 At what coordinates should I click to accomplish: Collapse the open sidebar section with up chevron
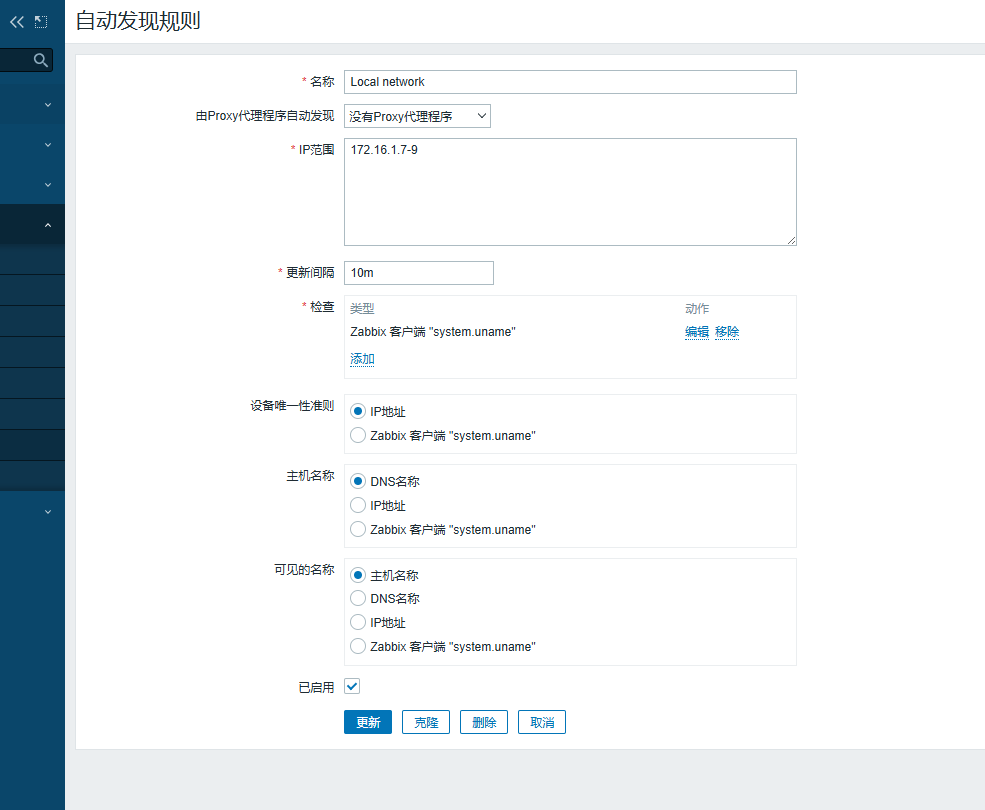click(48, 225)
